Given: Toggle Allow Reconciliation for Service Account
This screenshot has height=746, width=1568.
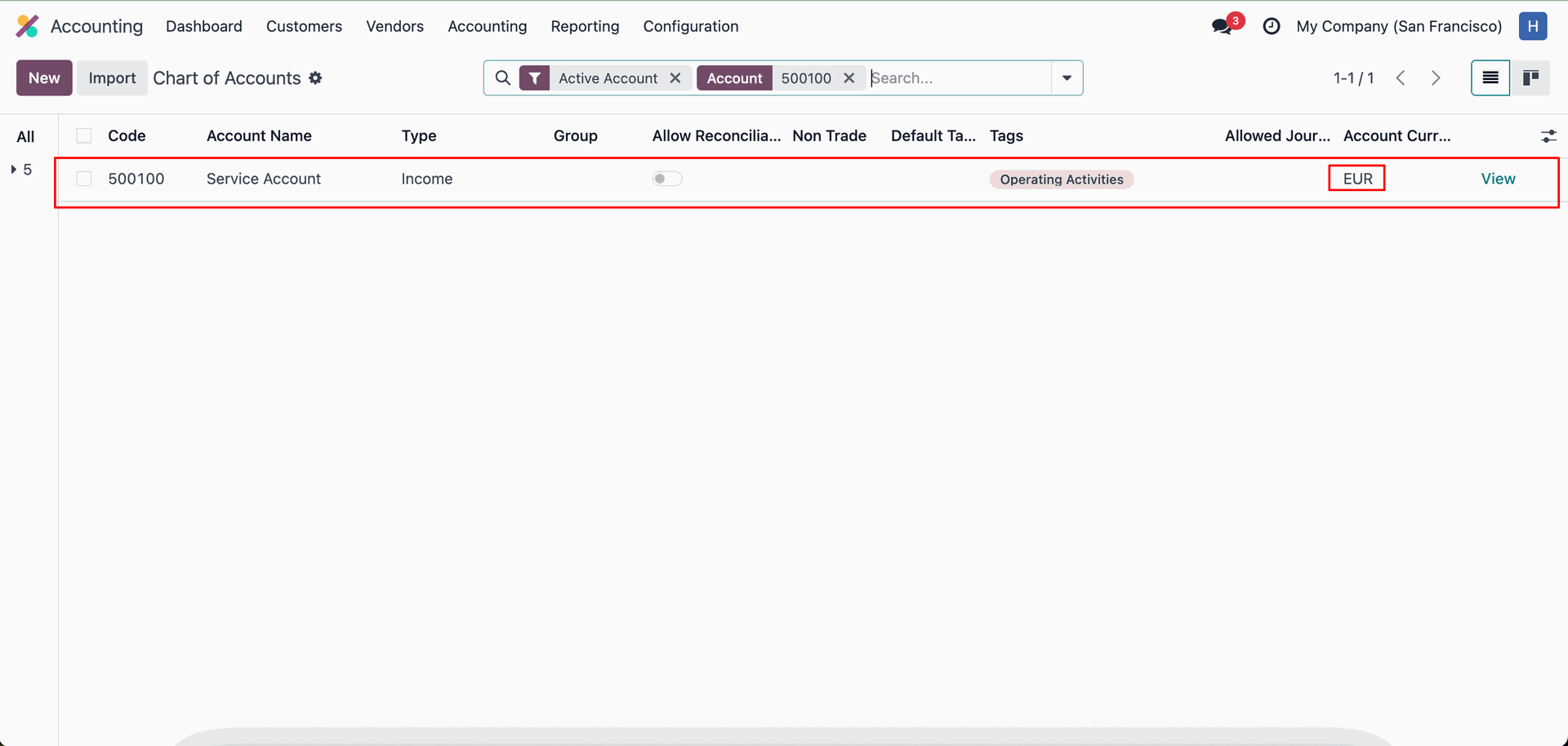Looking at the screenshot, I should pos(667,179).
